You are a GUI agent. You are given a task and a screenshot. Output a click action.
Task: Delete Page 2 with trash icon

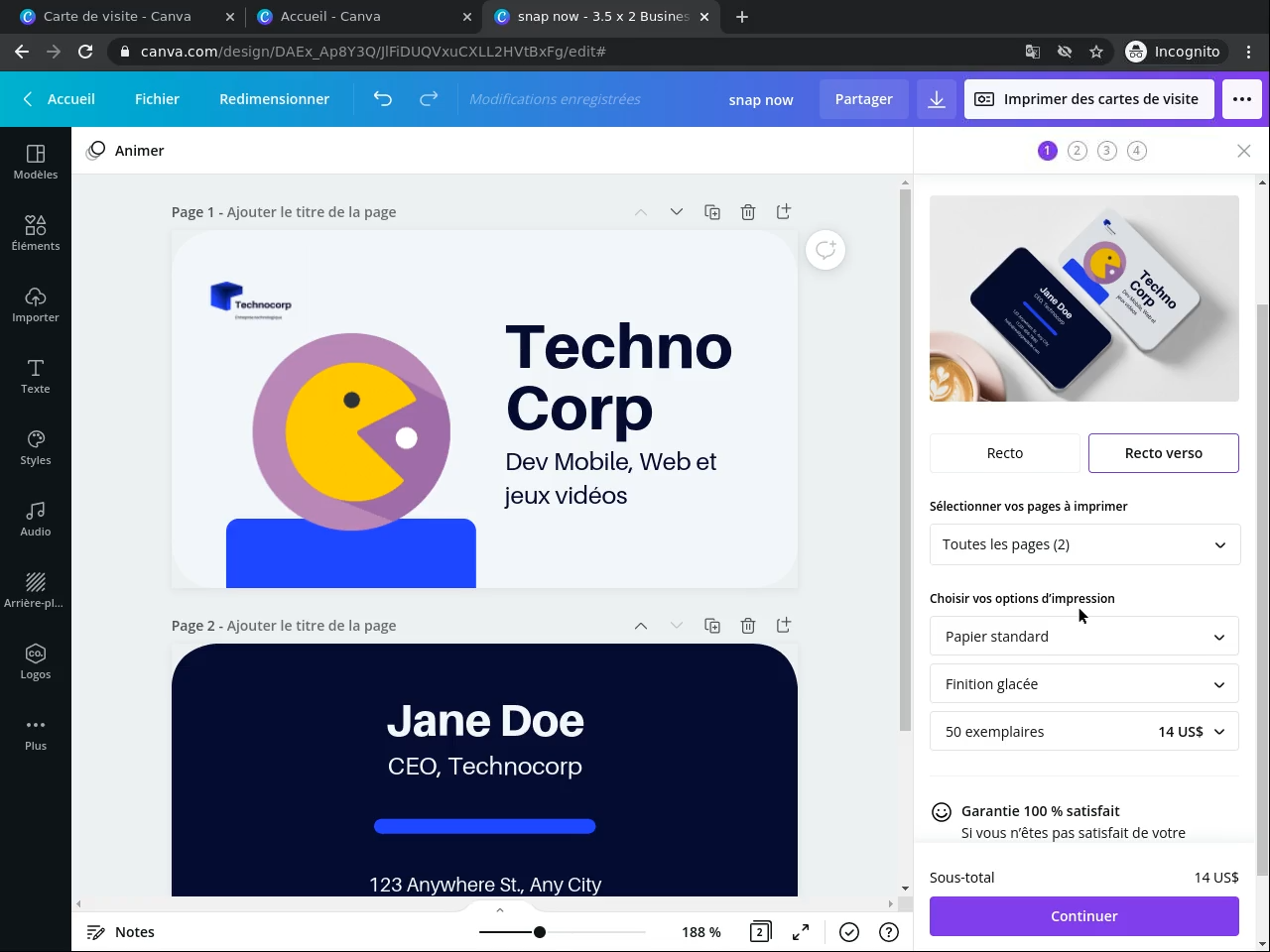click(748, 626)
